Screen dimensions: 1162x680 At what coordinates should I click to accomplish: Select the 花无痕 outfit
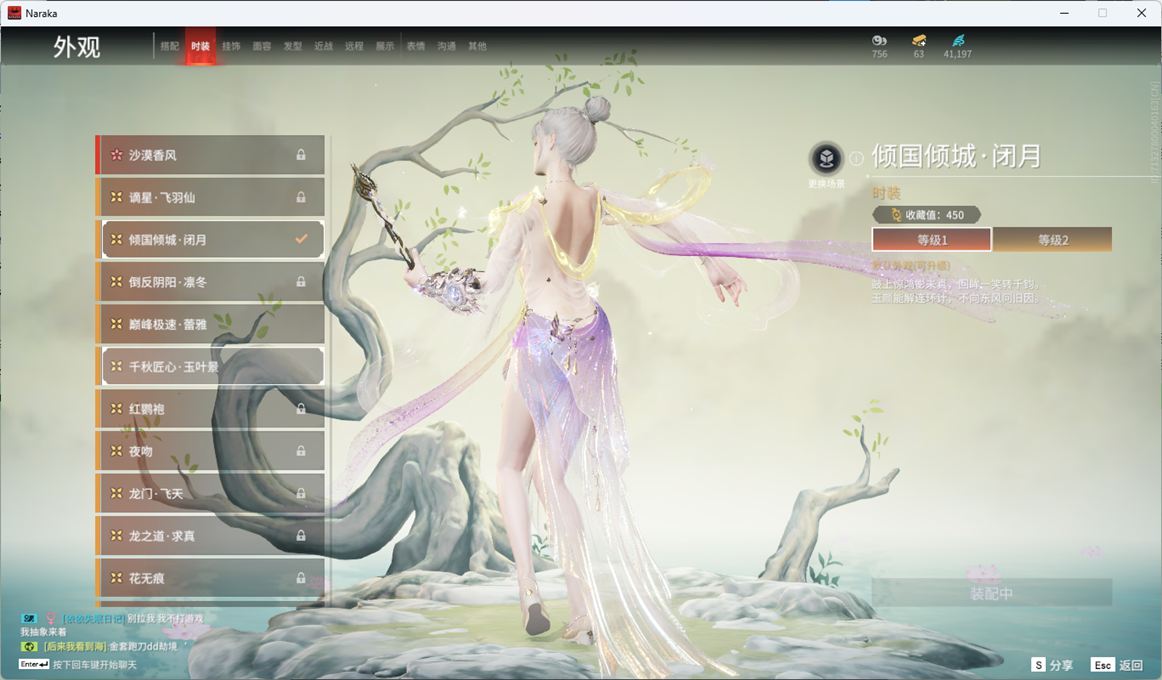(x=210, y=577)
